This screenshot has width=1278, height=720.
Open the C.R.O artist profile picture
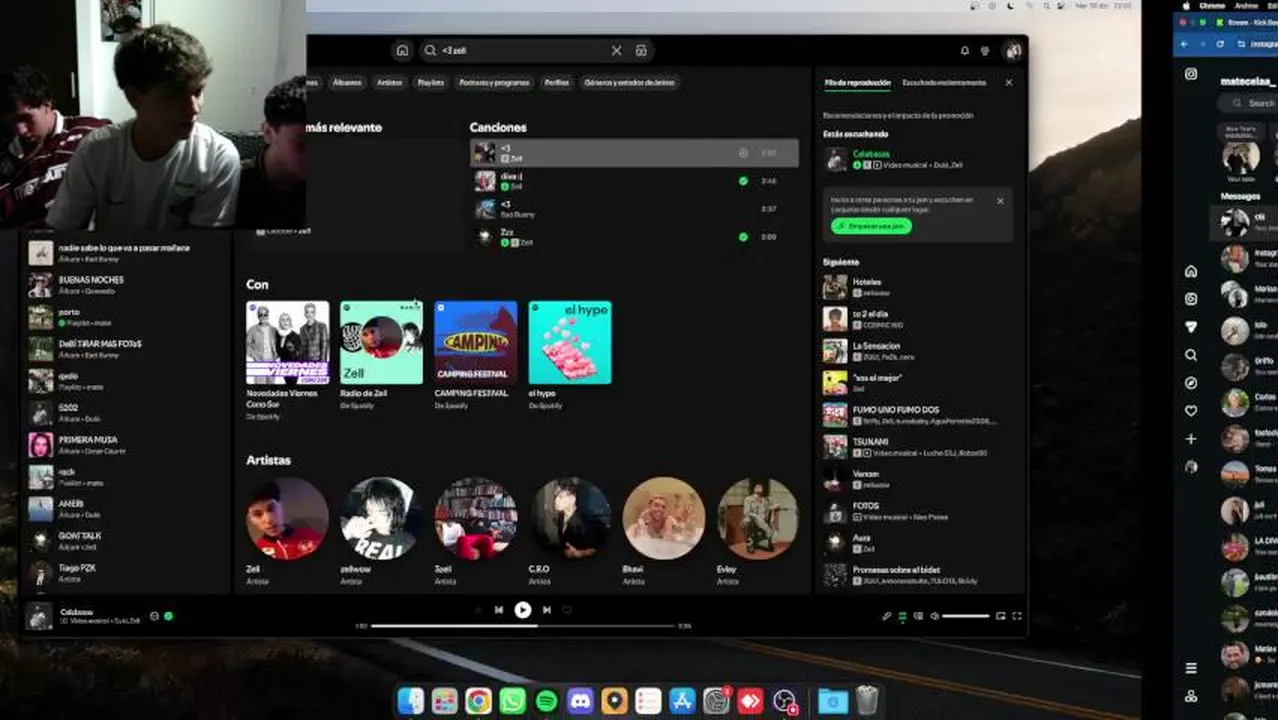570,518
